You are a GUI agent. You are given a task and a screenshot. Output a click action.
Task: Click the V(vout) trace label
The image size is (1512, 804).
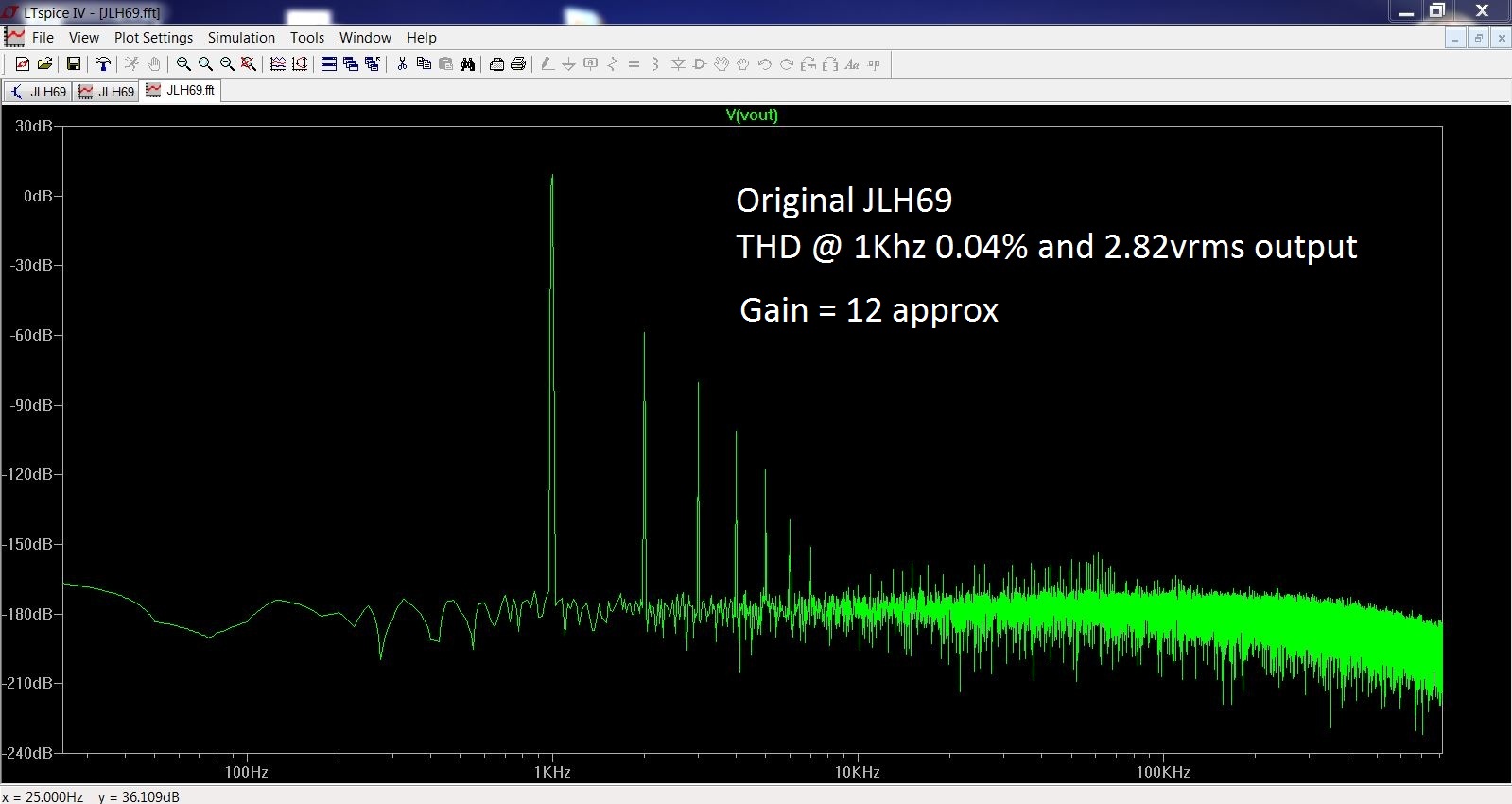pyautogui.click(x=752, y=114)
